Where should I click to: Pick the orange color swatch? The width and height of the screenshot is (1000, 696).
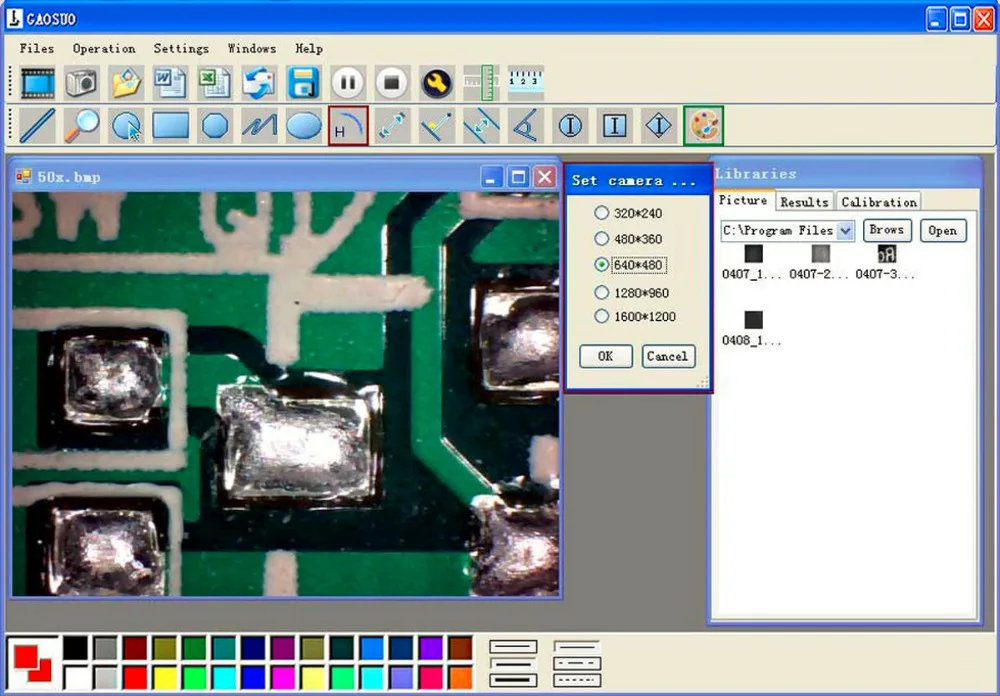coord(460,677)
